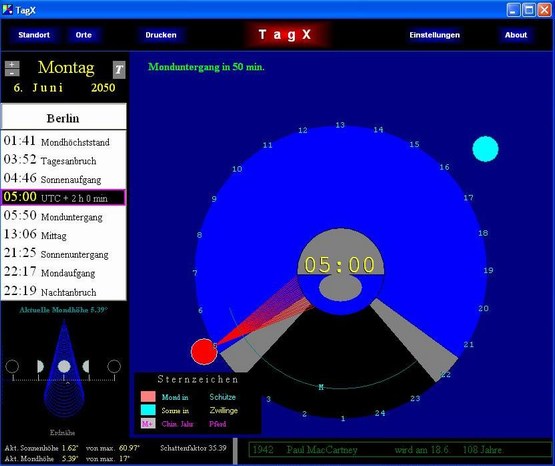The width and height of the screenshot is (555, 466).
Task: Click the Drucken button
Action: point(161,35)
